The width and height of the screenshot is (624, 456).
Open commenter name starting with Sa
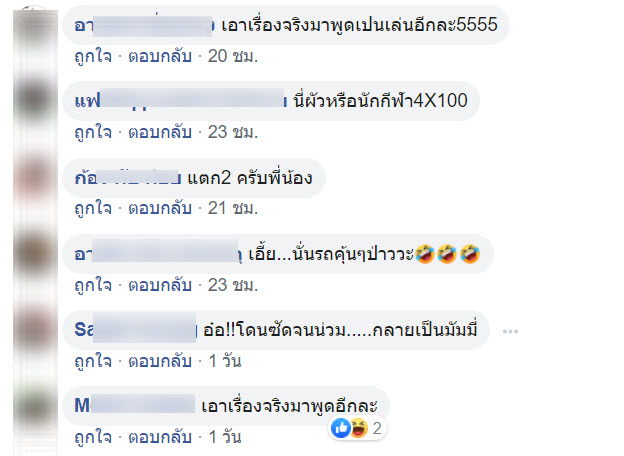(136, 329)
